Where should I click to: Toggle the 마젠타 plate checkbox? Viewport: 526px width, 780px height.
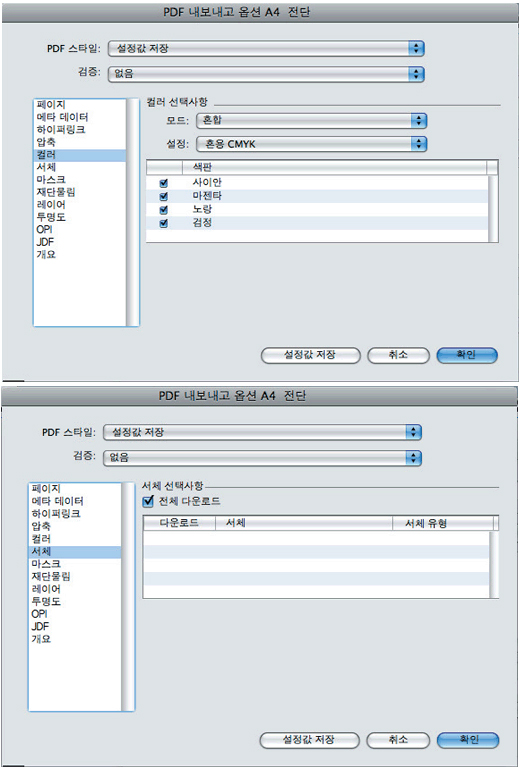(164, 196)
